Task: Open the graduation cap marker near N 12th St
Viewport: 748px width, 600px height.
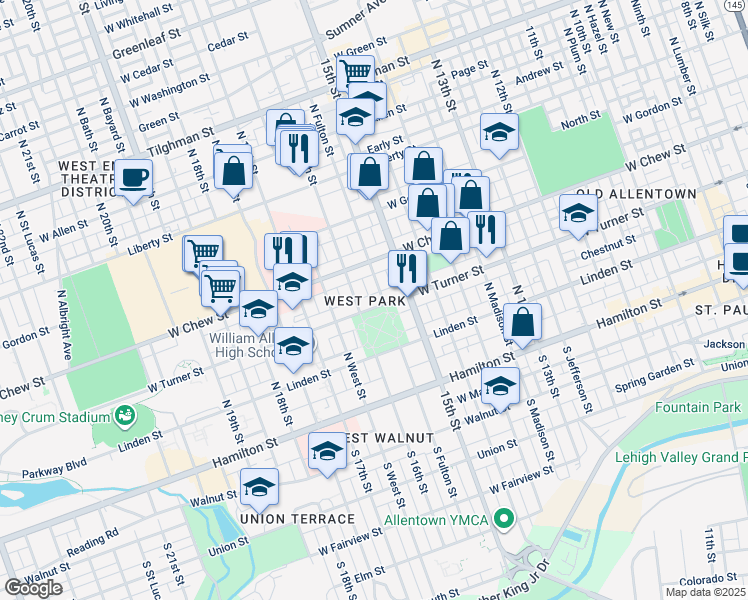Action: [x=499, y=132]
